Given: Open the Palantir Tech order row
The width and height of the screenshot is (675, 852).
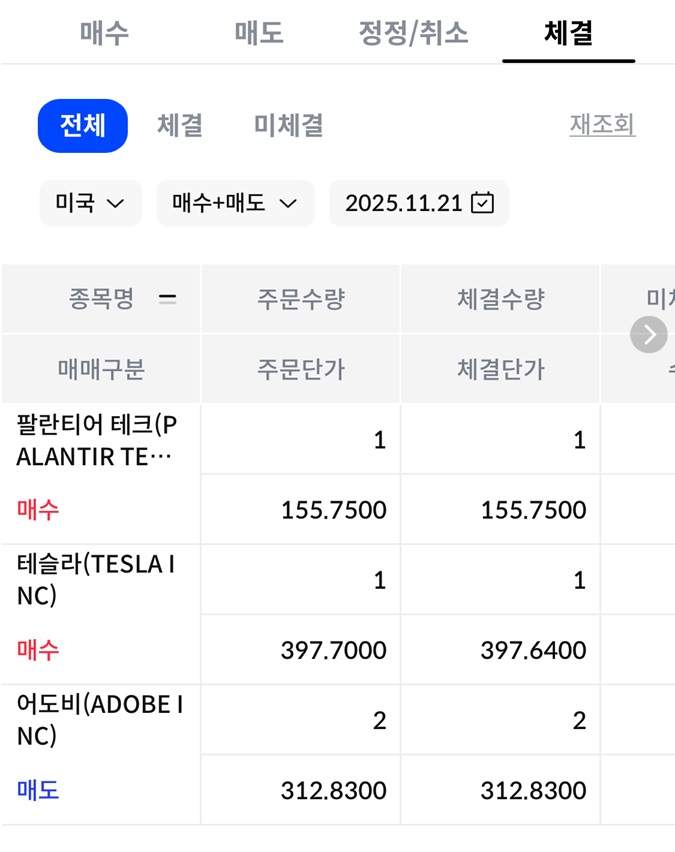Looking at the screenshot, I should [97, 440].
